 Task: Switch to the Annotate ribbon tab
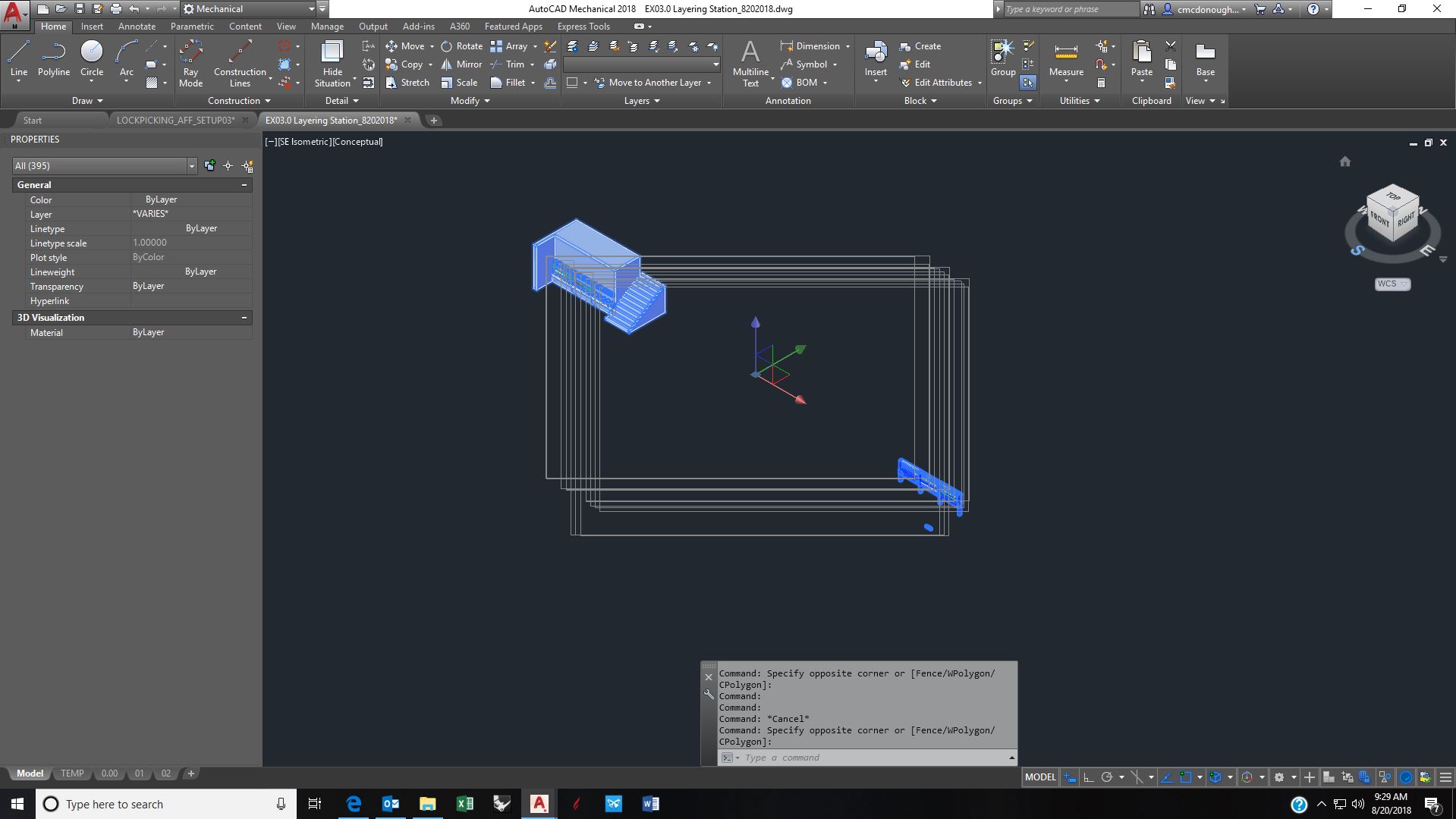pyautogui.click(x=137, y=27)
